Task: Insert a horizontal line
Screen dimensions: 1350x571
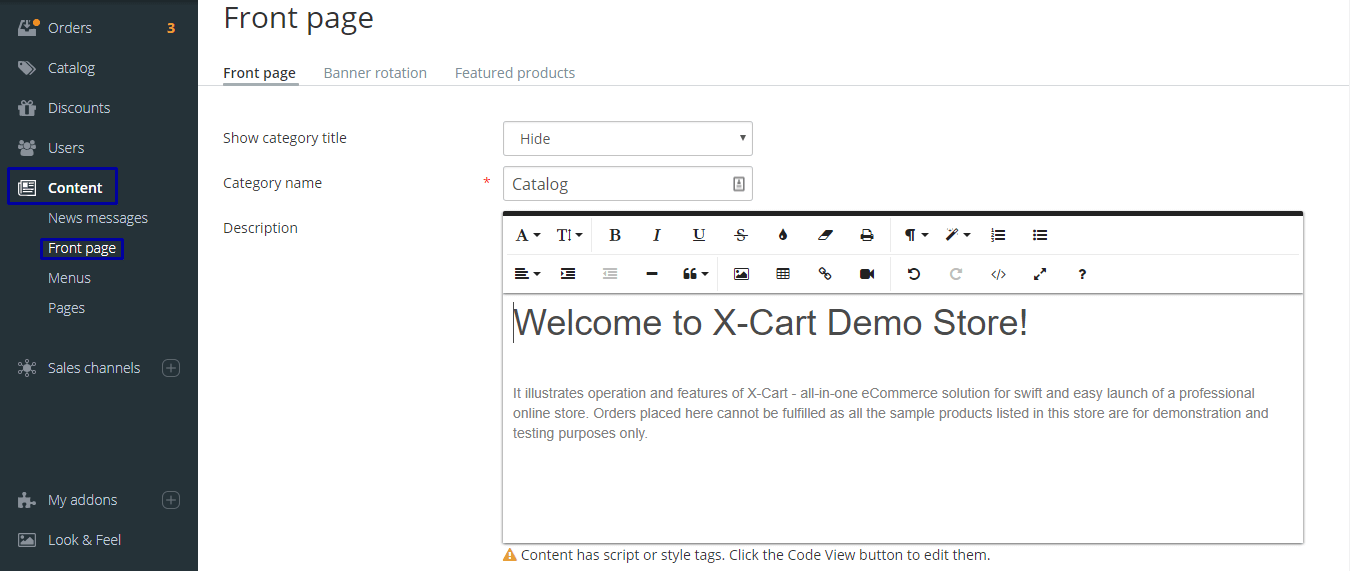Action: click(652, 274)
